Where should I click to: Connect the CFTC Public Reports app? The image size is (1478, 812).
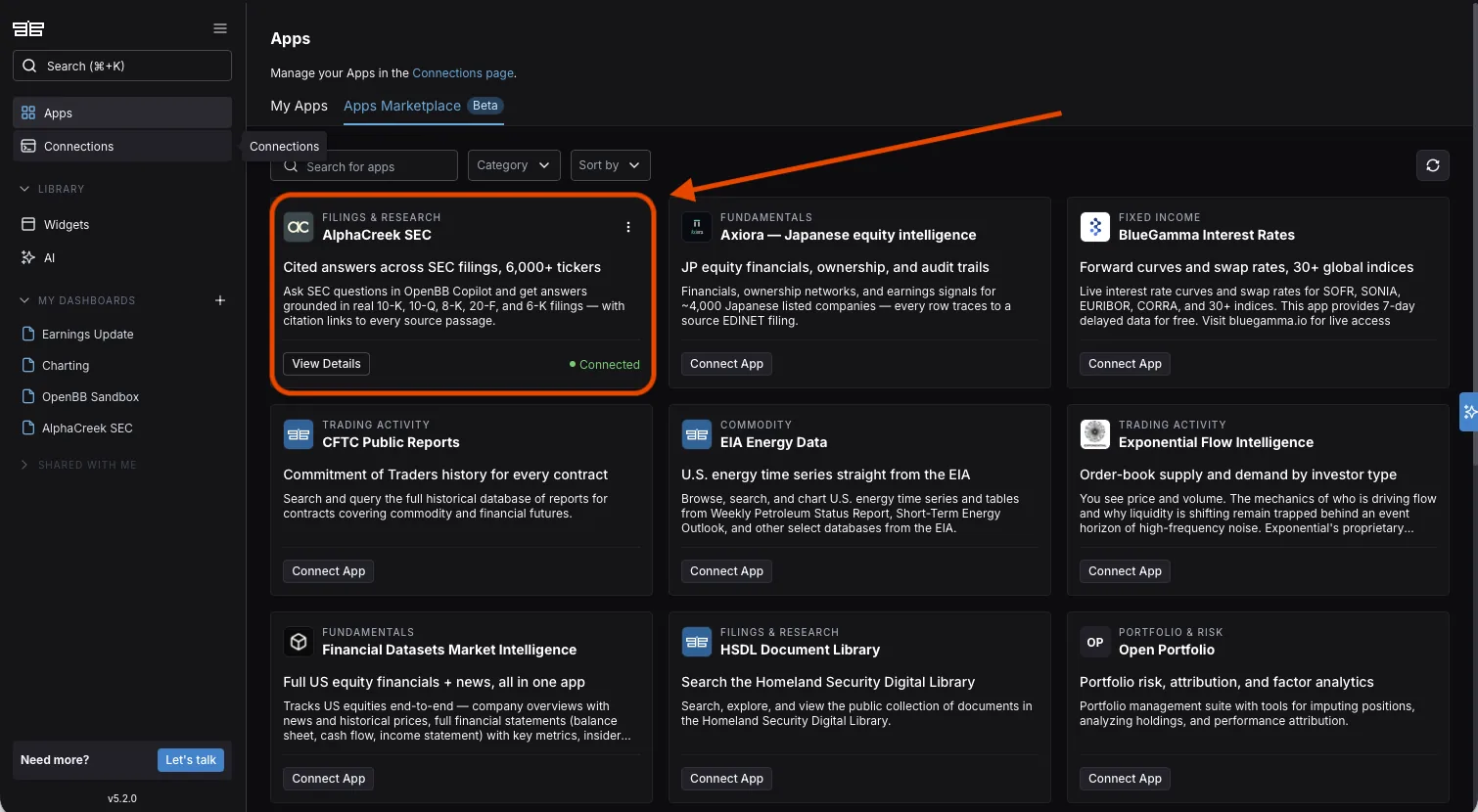pos(328,571)
